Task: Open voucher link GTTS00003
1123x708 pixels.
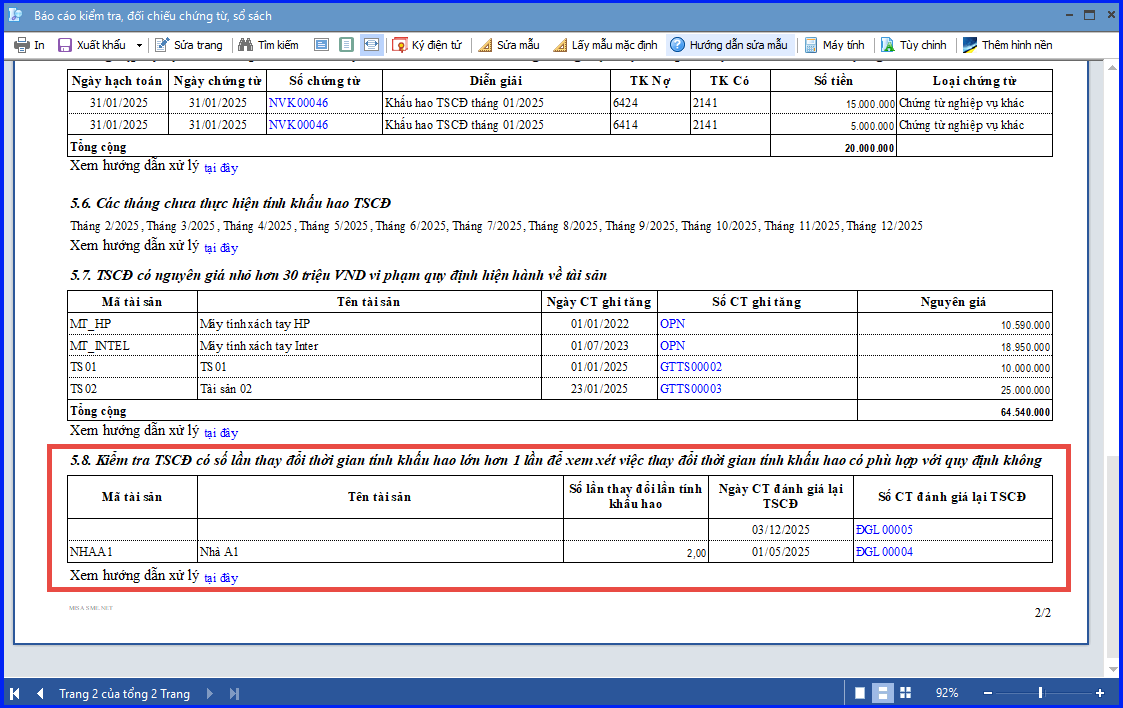Action: (690, 389)
